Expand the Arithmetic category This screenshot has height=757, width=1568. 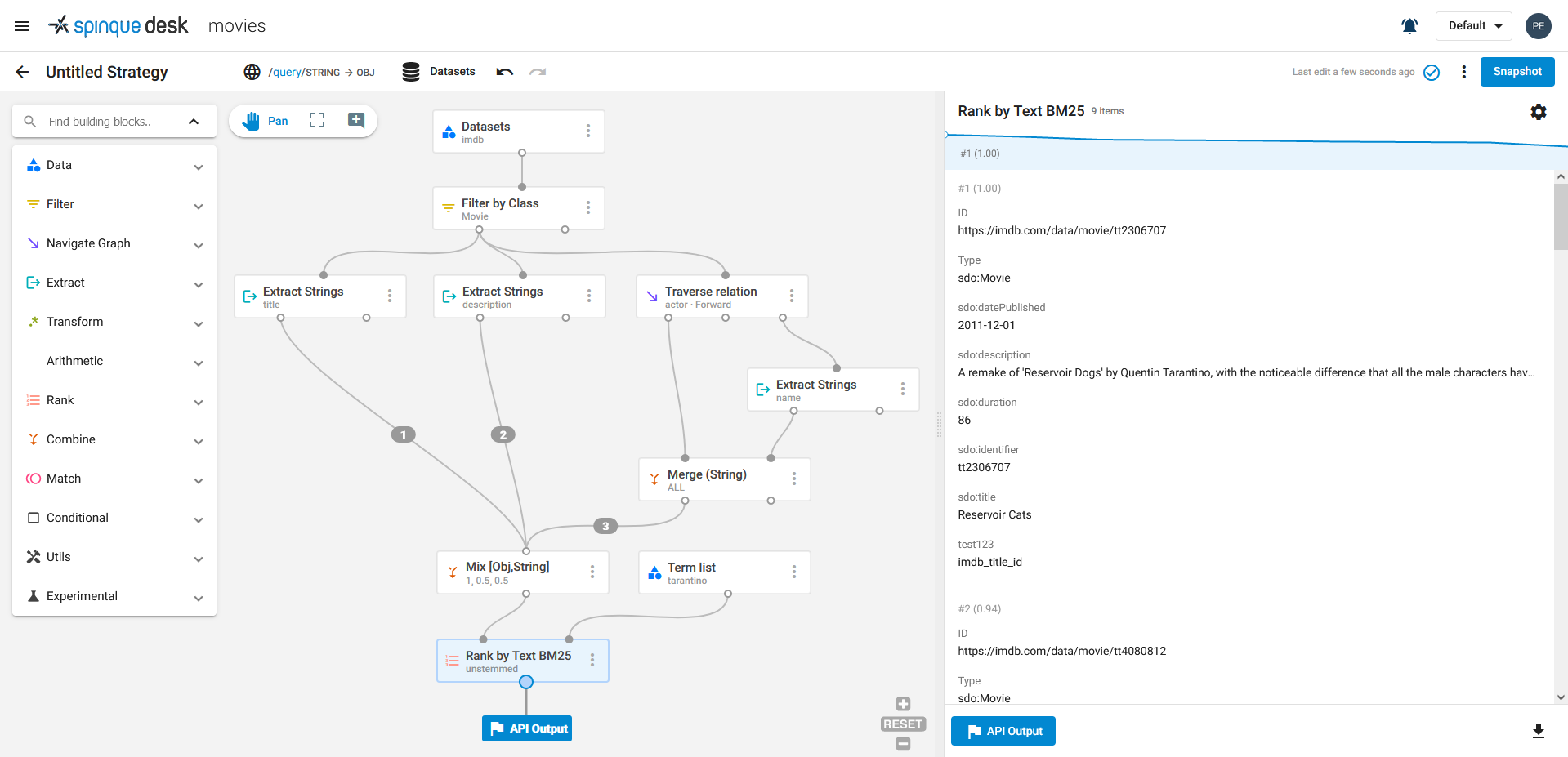click(x=114, y=361)
